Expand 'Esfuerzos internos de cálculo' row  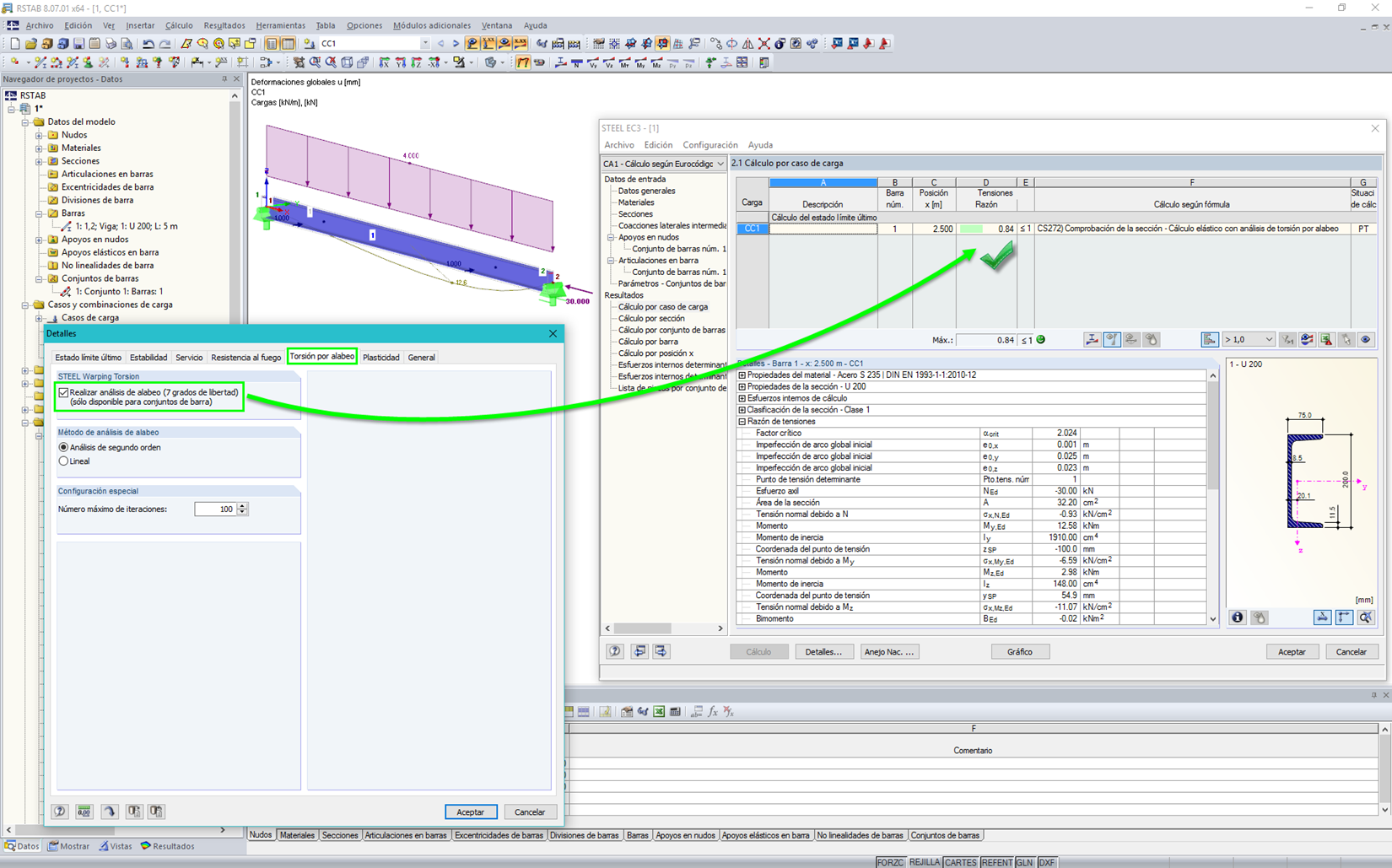pos(742,398)
